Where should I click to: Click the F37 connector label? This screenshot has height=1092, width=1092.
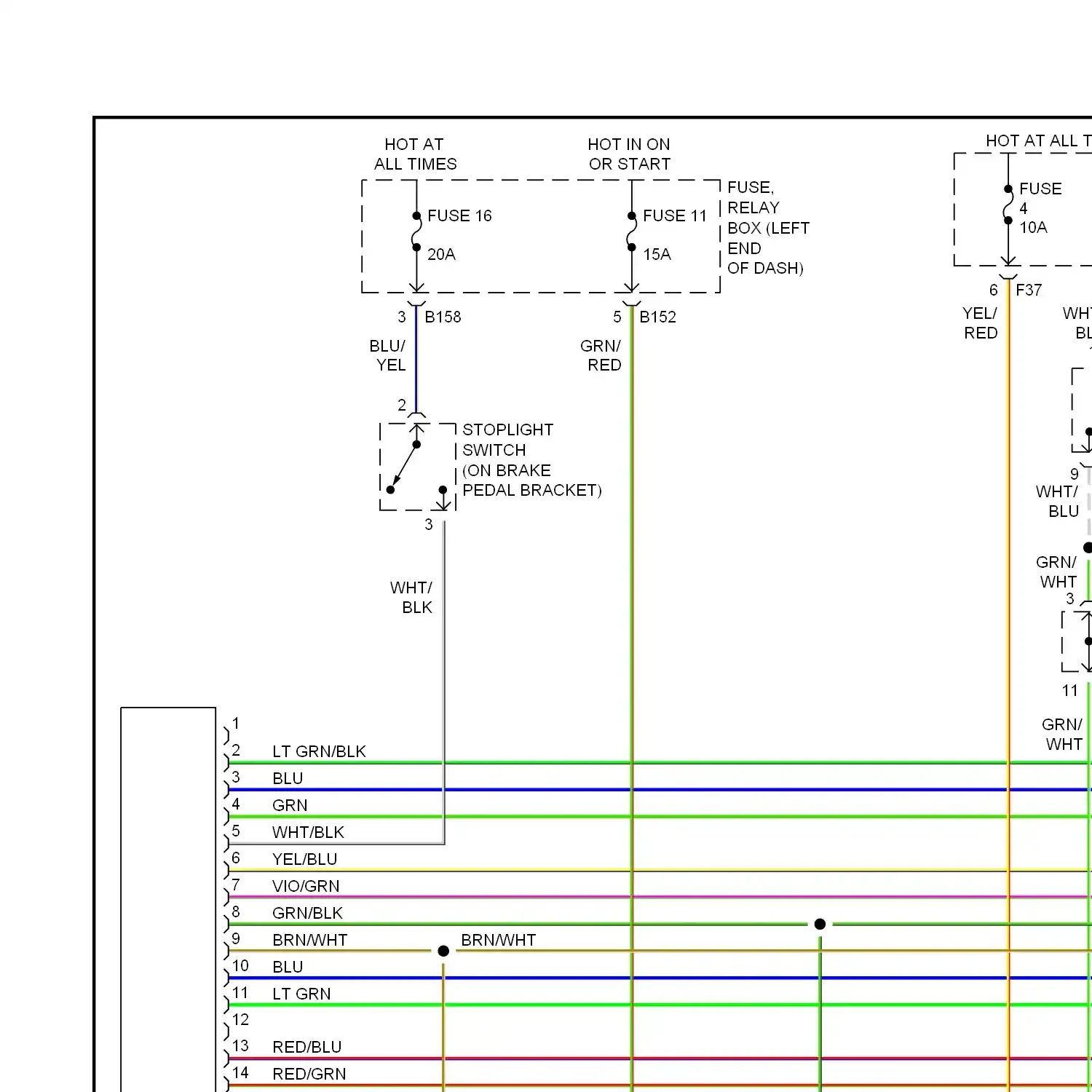click(1029, 290)
